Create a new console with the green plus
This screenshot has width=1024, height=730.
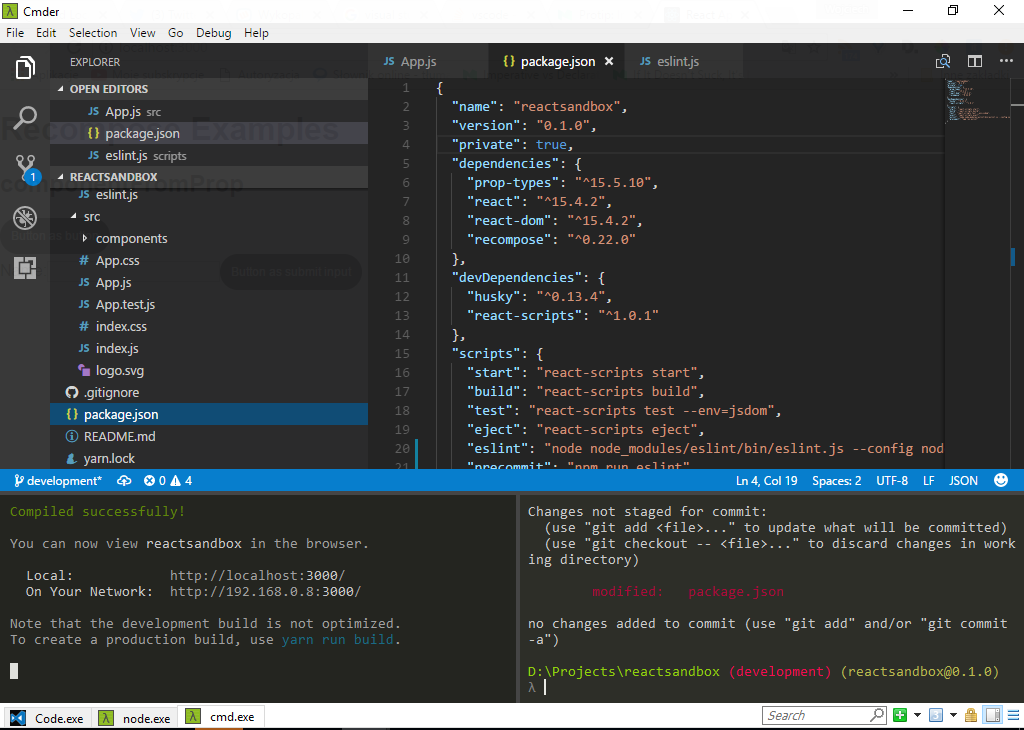[899, 715]
